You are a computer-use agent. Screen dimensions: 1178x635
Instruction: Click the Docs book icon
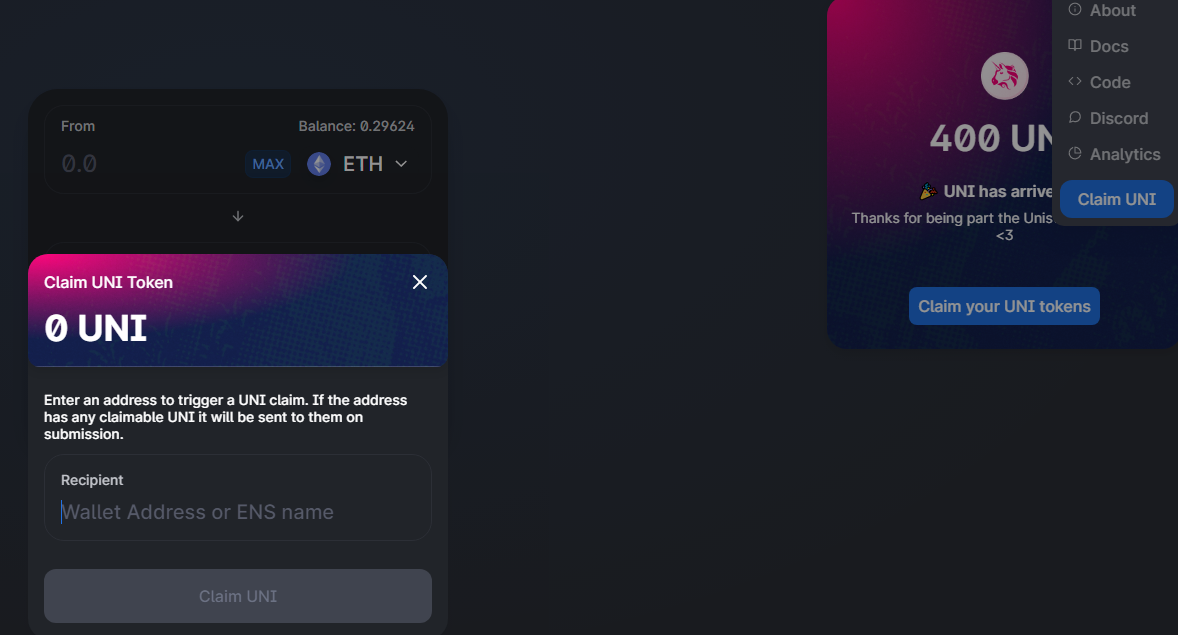click(1075, 46)
